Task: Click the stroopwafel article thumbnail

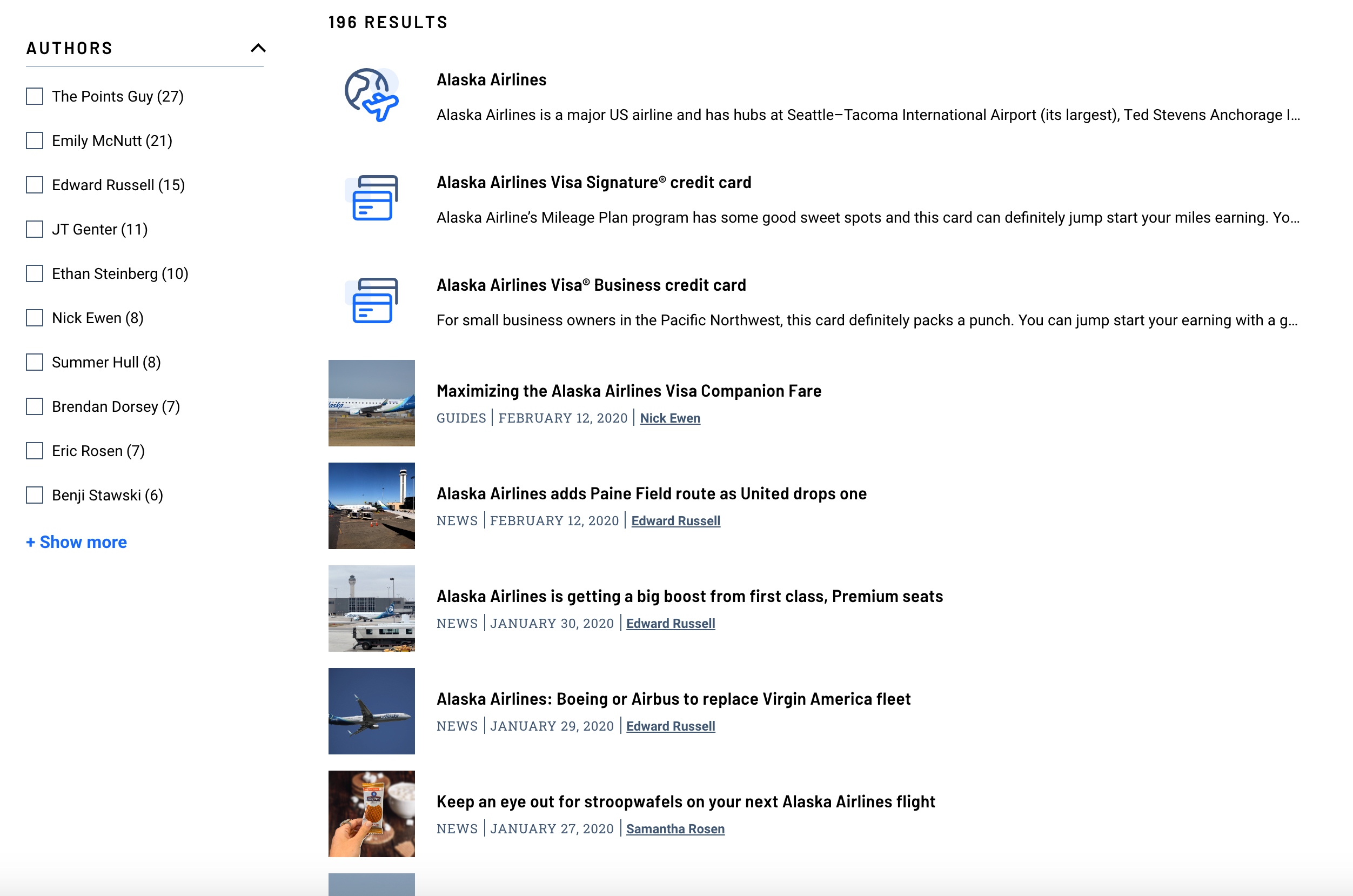Action: 371,814
